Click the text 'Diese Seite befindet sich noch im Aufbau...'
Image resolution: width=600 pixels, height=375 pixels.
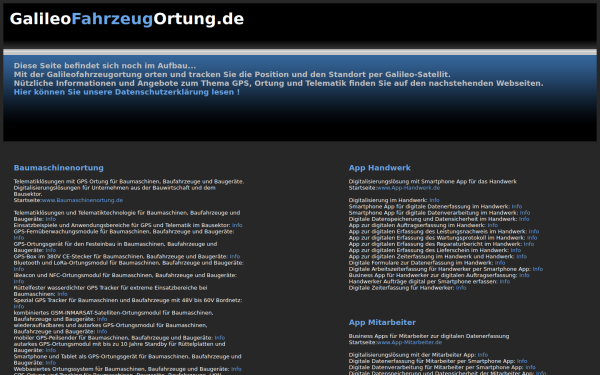pos(105,66)
